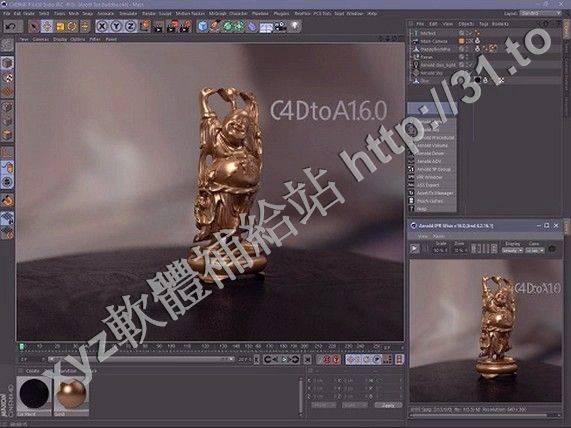The image size is (571, 428).
Task: Select the Scale tool
Action: (60, 27)
